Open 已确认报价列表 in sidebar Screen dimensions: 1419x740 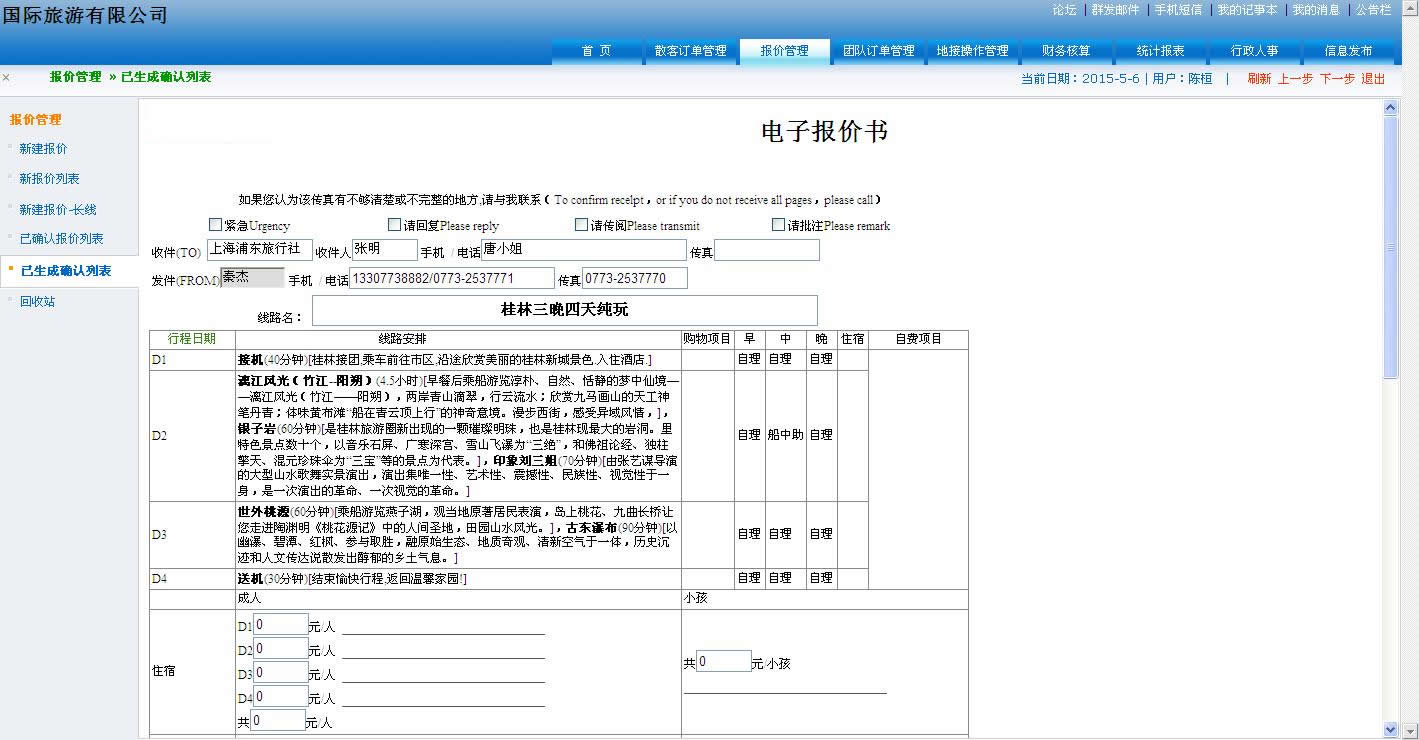point(61,239)
